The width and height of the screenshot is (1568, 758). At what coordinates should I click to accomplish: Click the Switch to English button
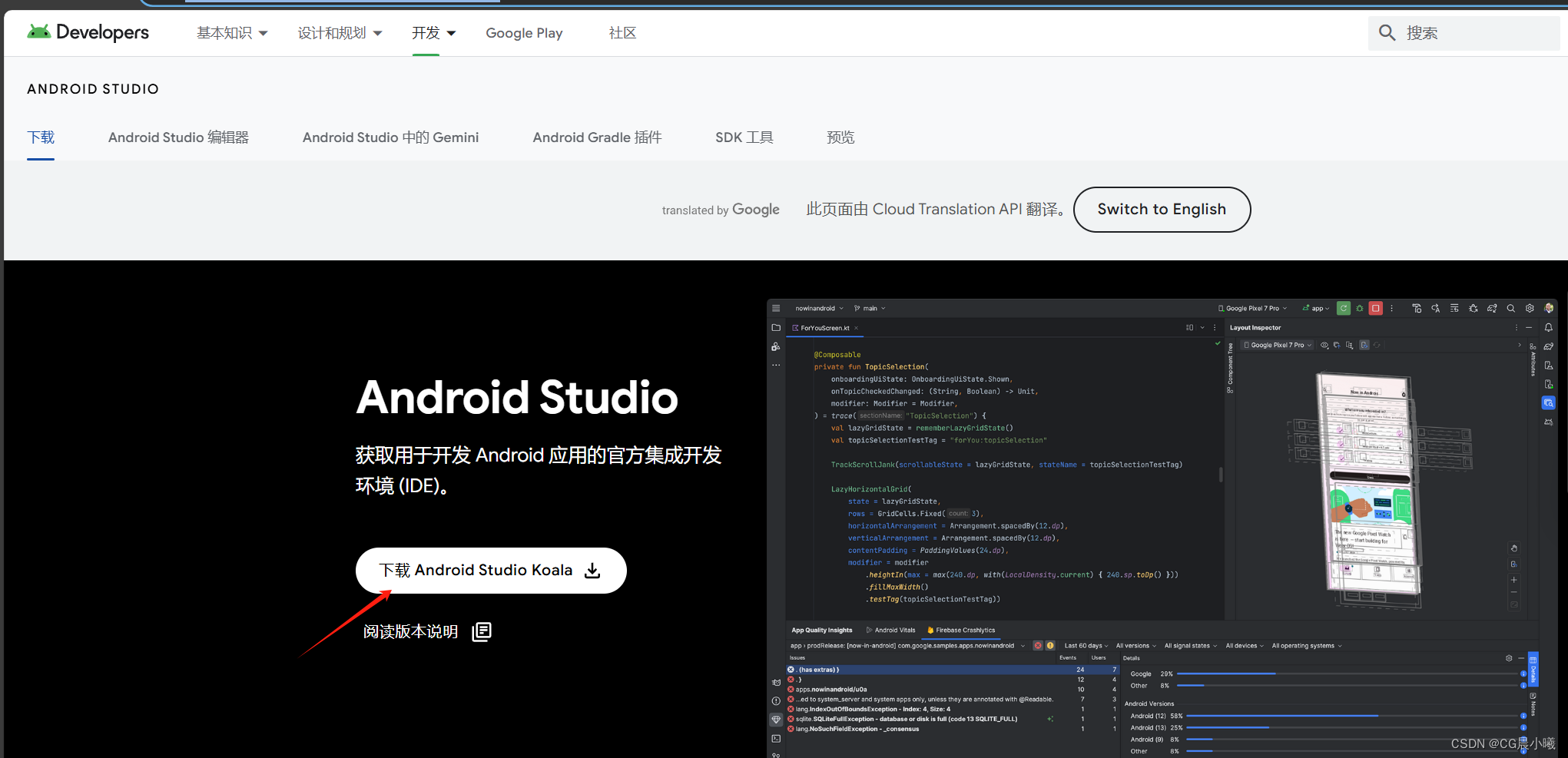point(1162,210)
